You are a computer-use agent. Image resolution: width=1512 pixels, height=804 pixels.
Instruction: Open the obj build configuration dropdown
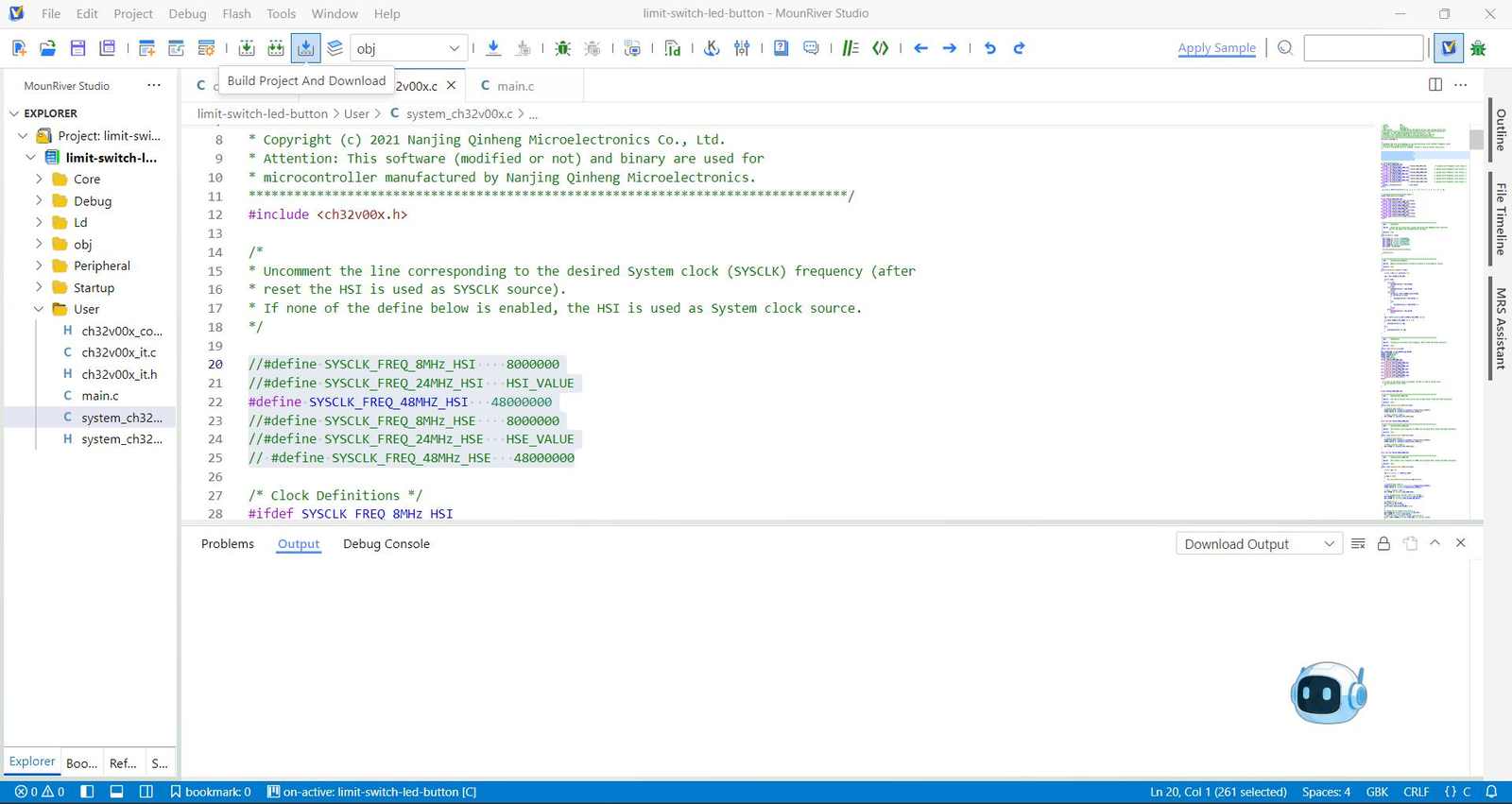click(407, 48)
